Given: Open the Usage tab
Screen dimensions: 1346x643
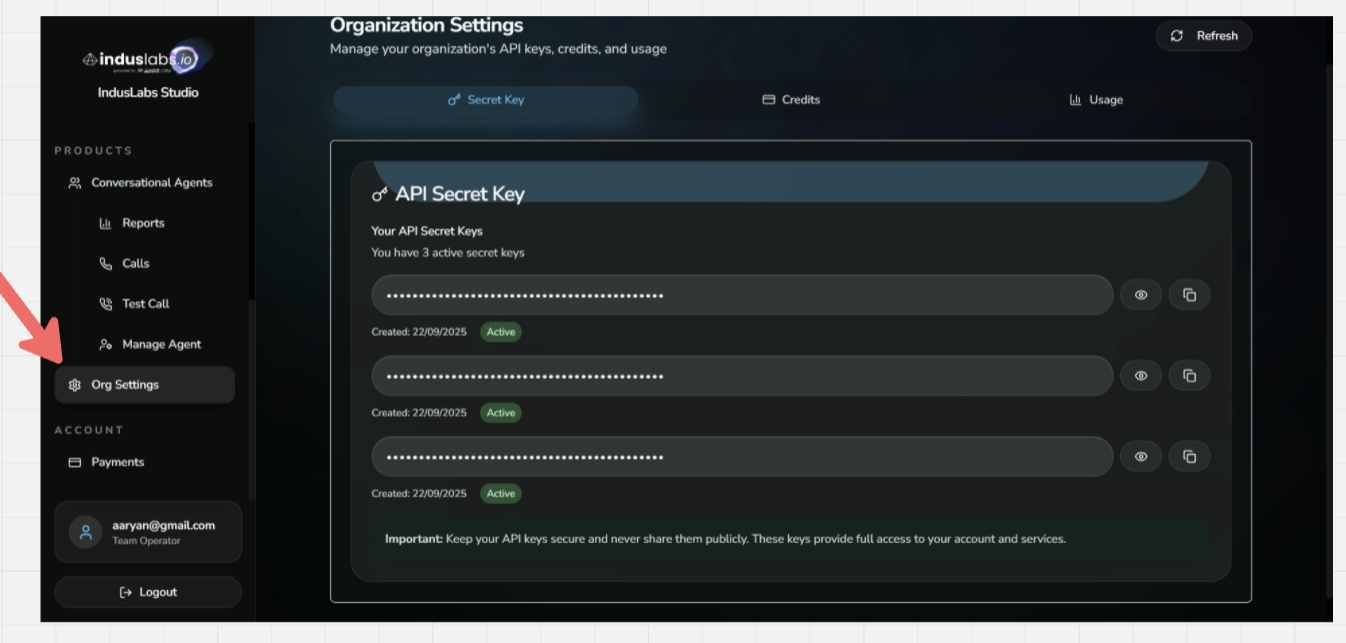Looking at the screenshot, I should (x=1095, y=100).
